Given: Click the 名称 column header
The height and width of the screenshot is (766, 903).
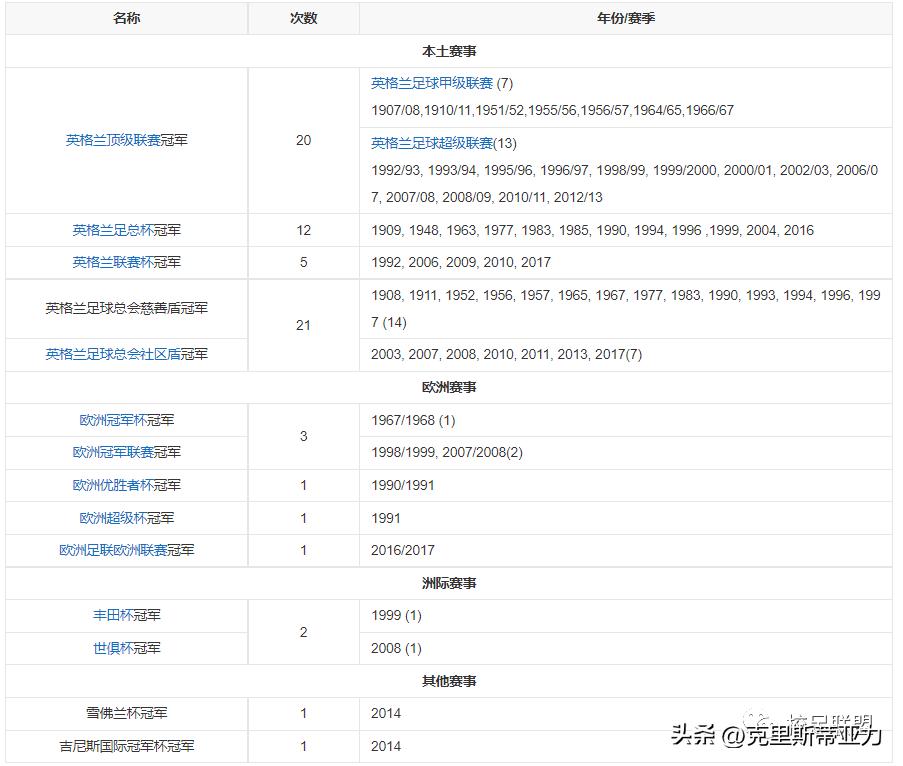Looking at the screenshot, I should [125, 17].
